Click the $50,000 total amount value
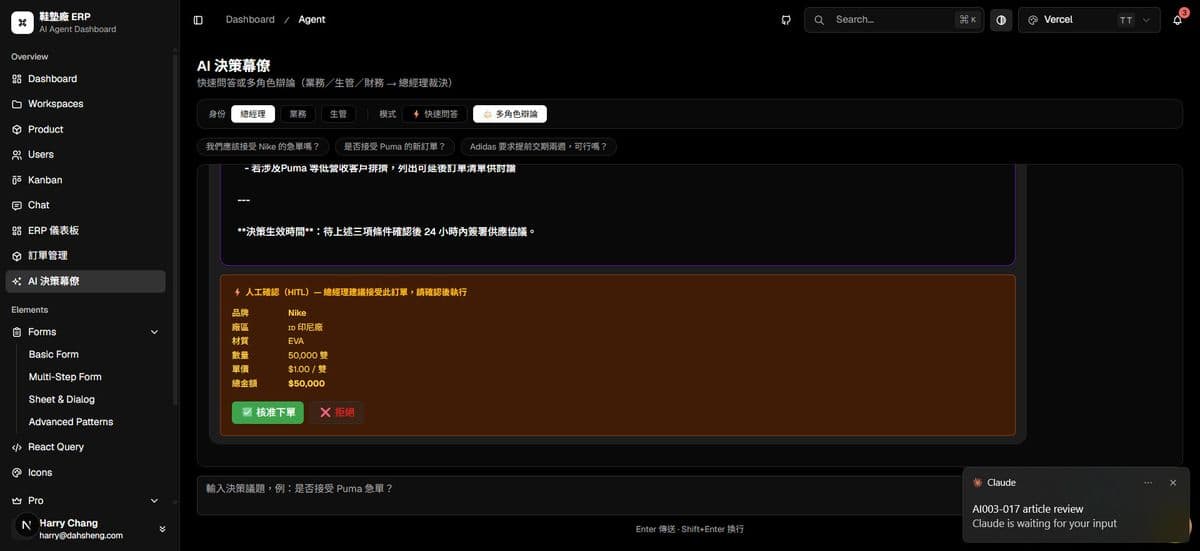The width and height of the screenshot is (1200, 551). 306,383
